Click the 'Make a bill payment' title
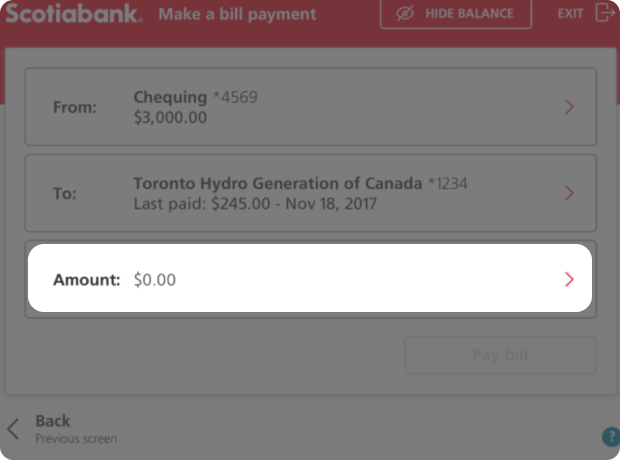 [238, 15]
